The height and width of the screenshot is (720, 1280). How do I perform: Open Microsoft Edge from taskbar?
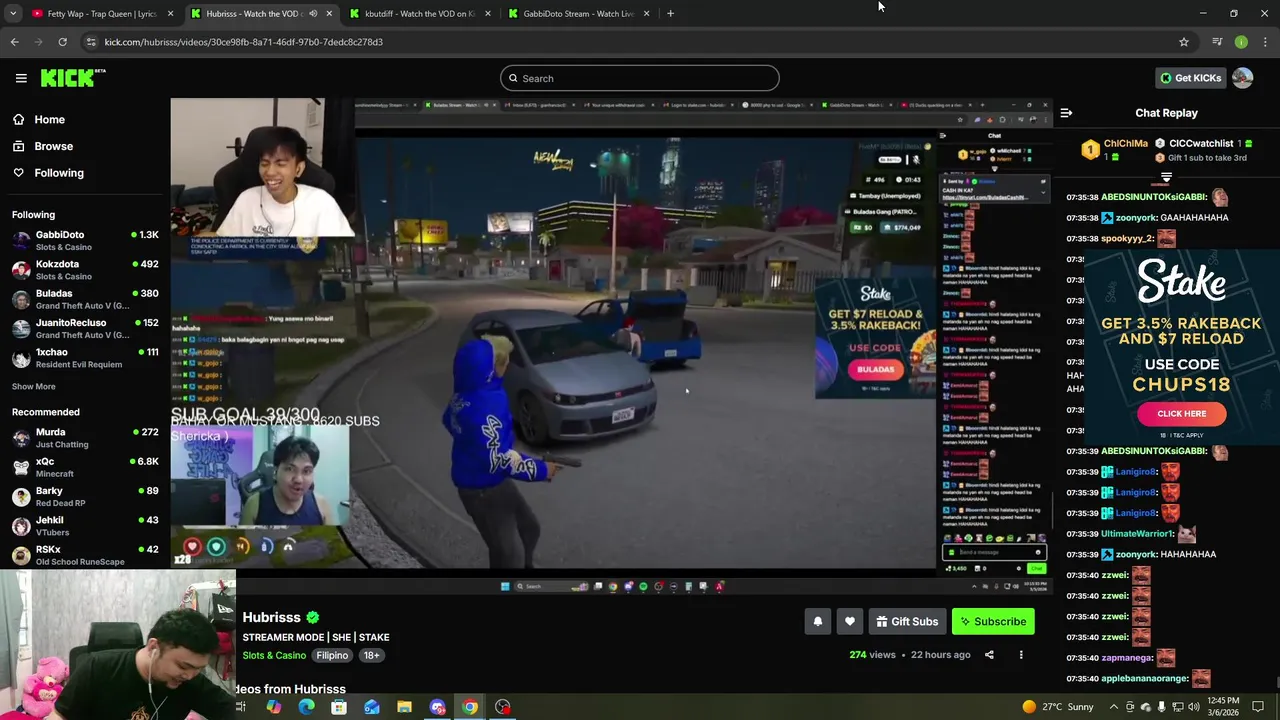pyautogui.click(x=306, y=707)
